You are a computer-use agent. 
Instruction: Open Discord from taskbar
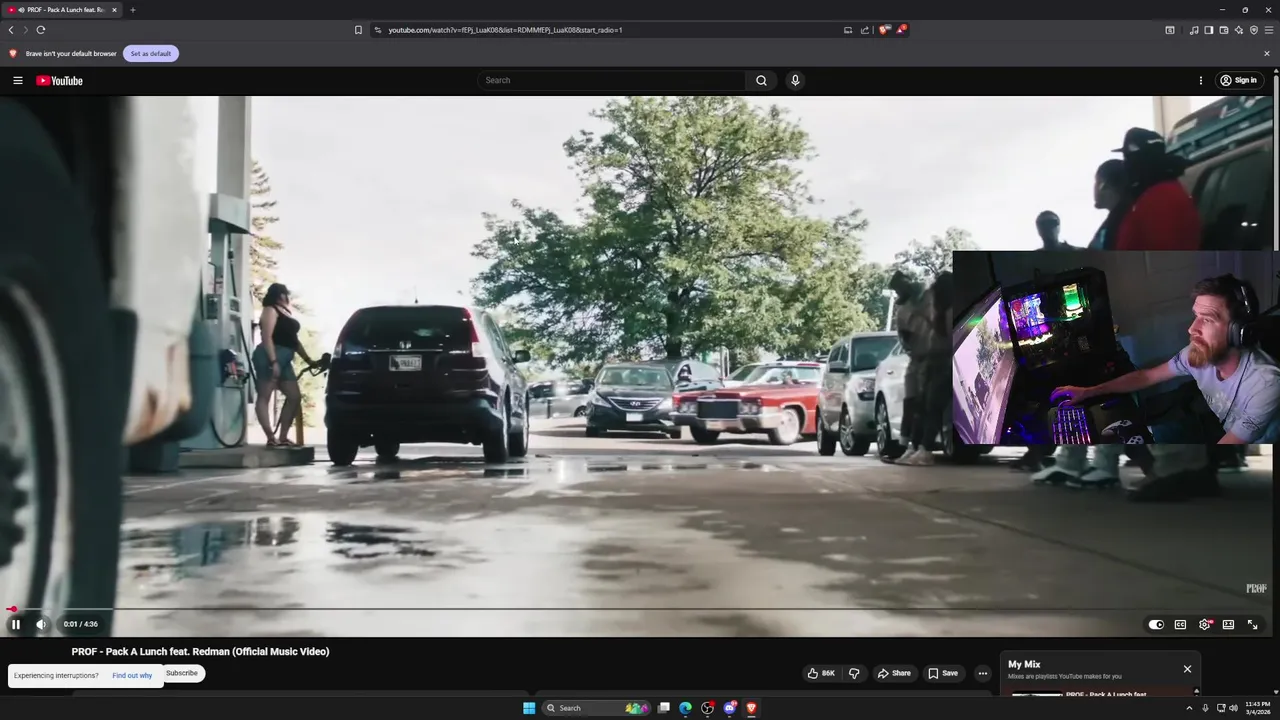pos(730,708)
